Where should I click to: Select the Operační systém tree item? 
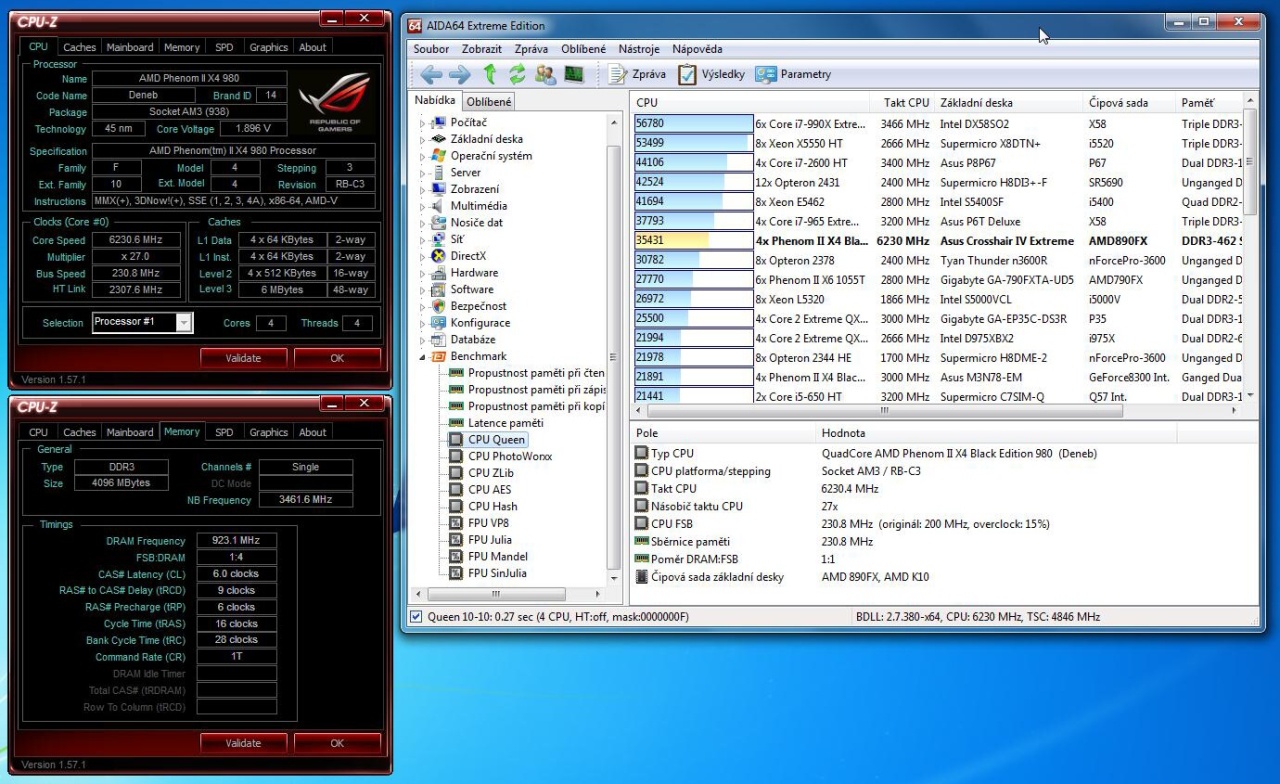(491, 156)
